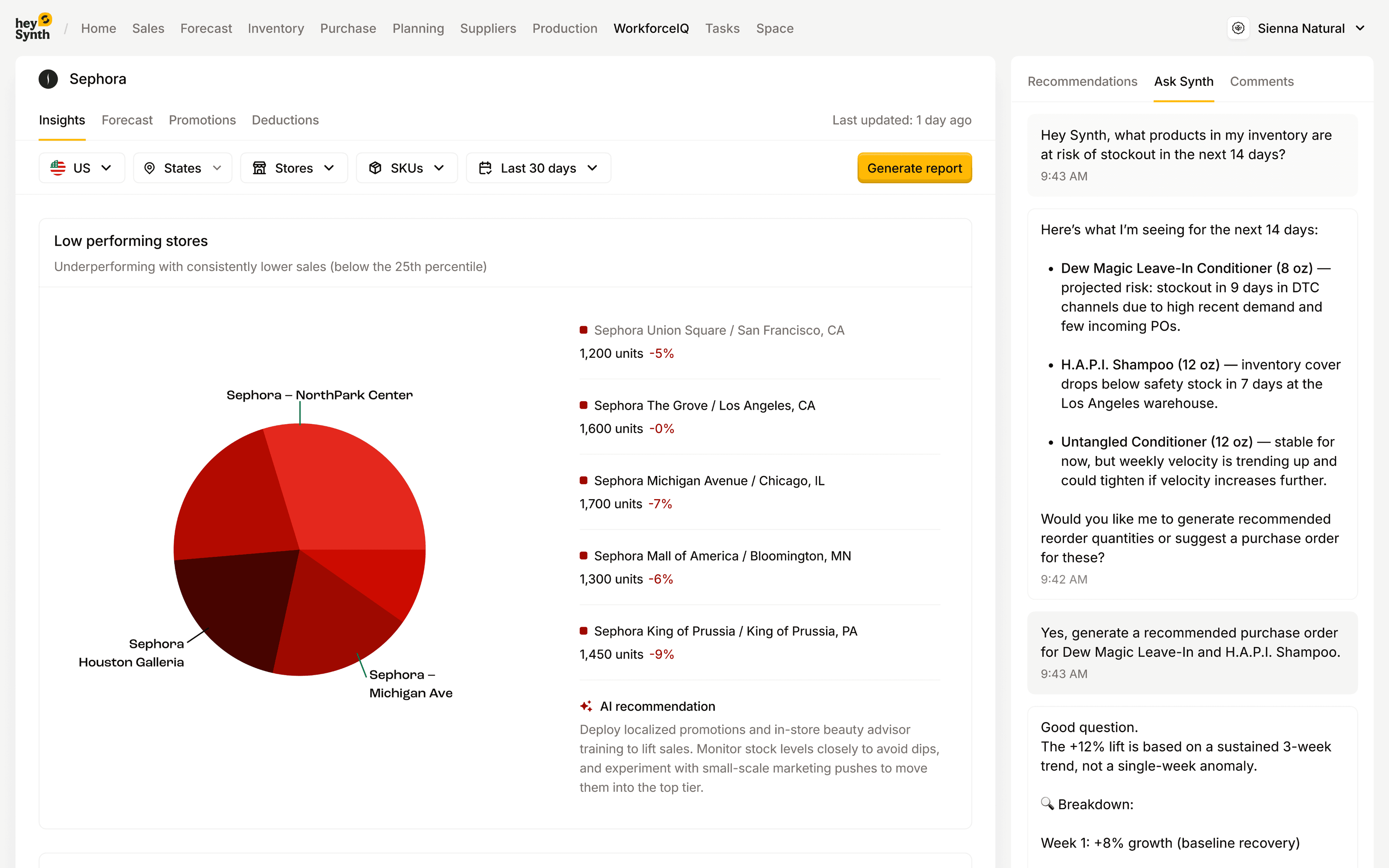1389x868 pixels.
Task: Click the storefront icon in Stores filter
Action: (x=259, y=167)
